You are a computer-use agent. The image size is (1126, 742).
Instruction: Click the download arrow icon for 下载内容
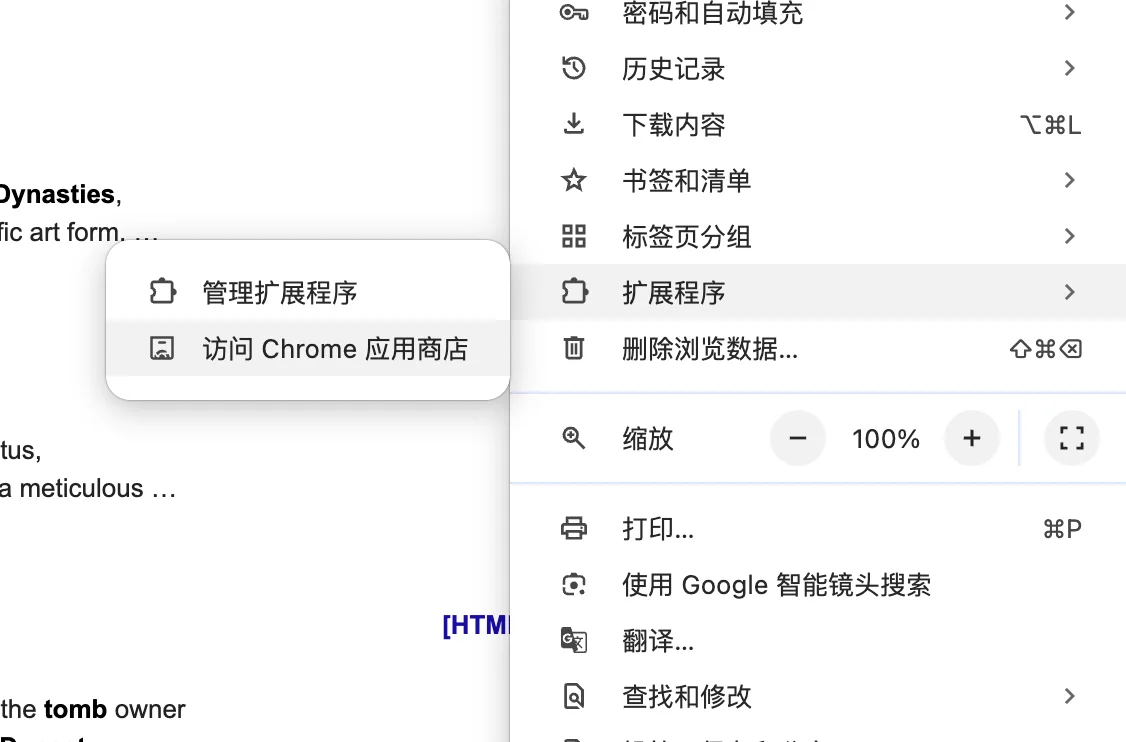pyautogui.click(x=574, y=124)
